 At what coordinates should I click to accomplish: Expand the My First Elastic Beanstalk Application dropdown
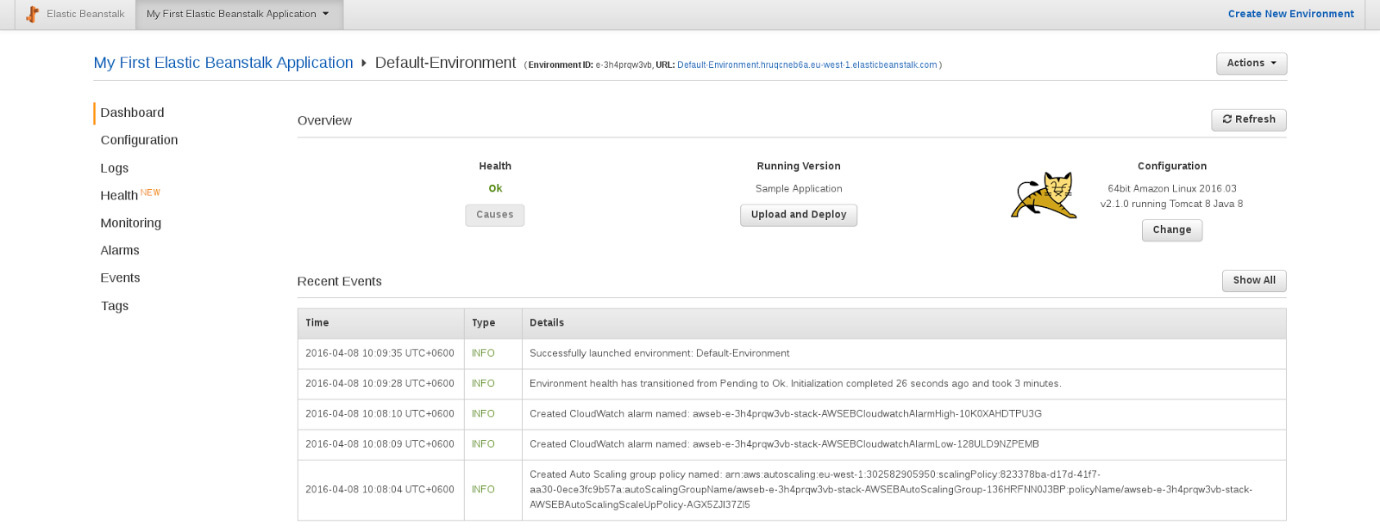tap(238, 14)
